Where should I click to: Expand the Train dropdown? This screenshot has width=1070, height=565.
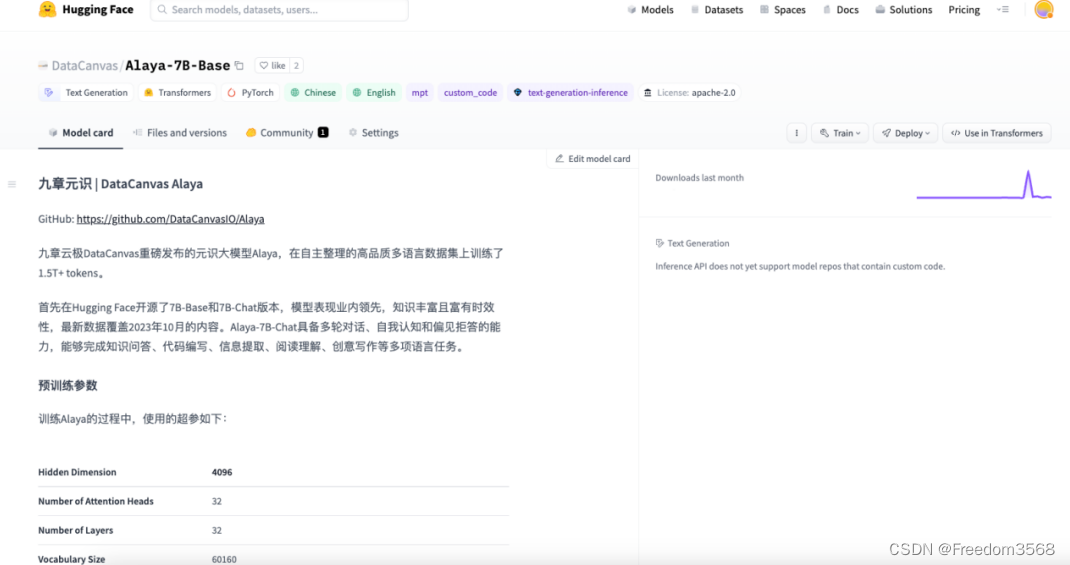click(x=840, y=133)
